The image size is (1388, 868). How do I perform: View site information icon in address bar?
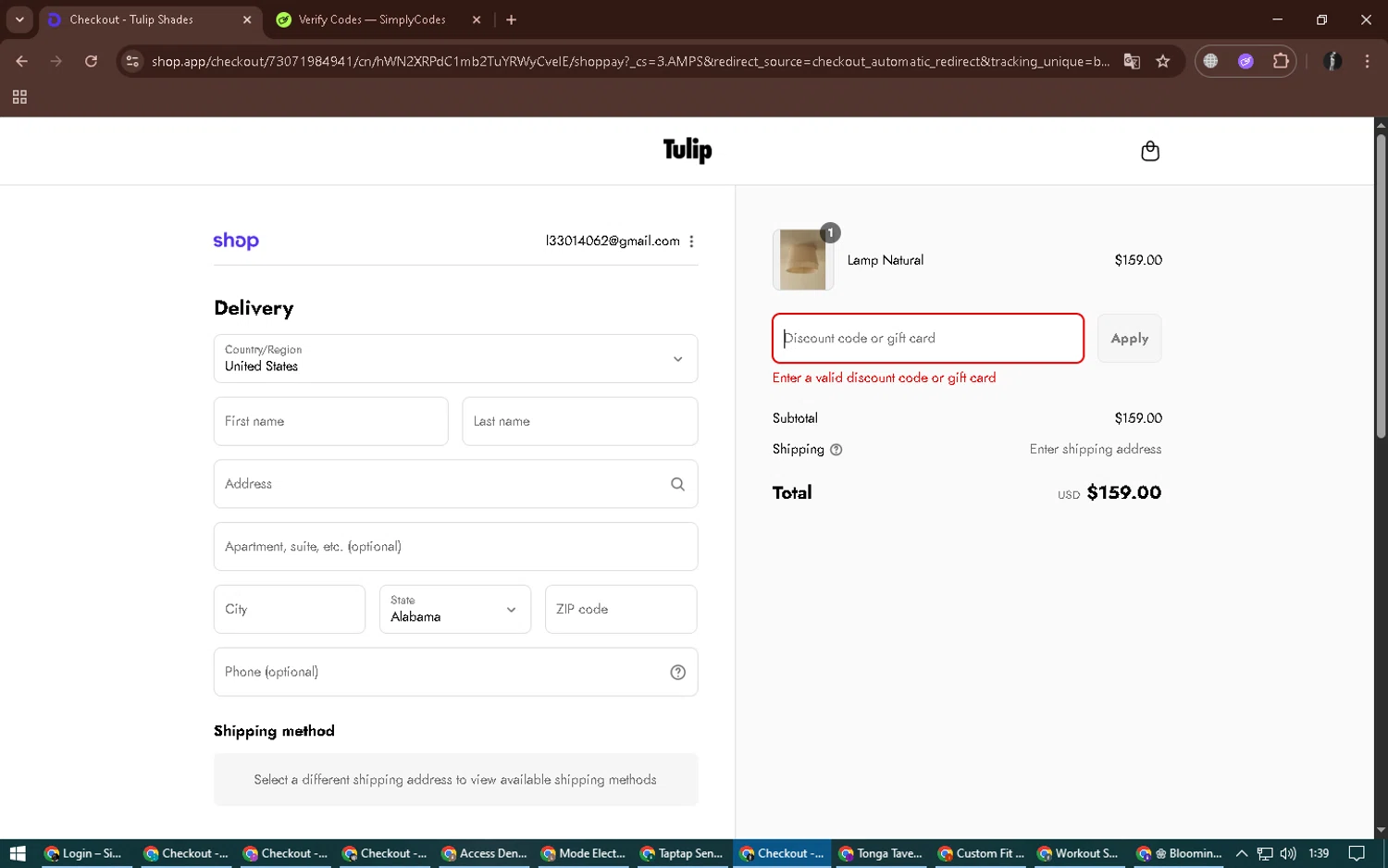coord(132,61)
